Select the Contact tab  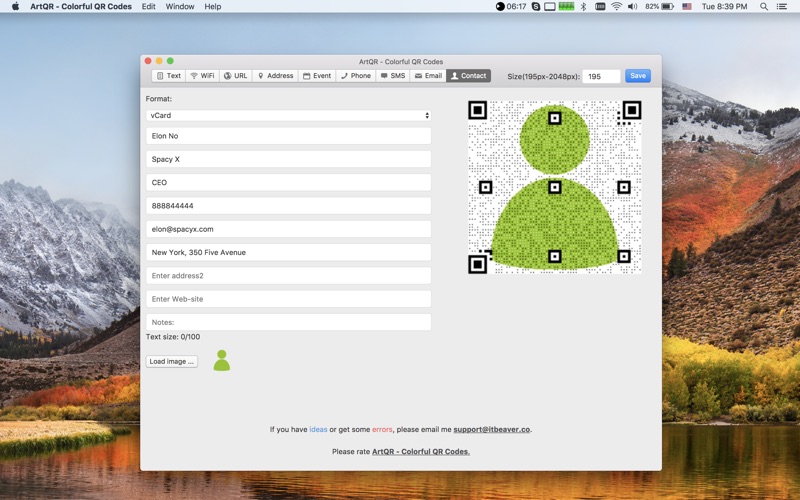coord(468,76)
